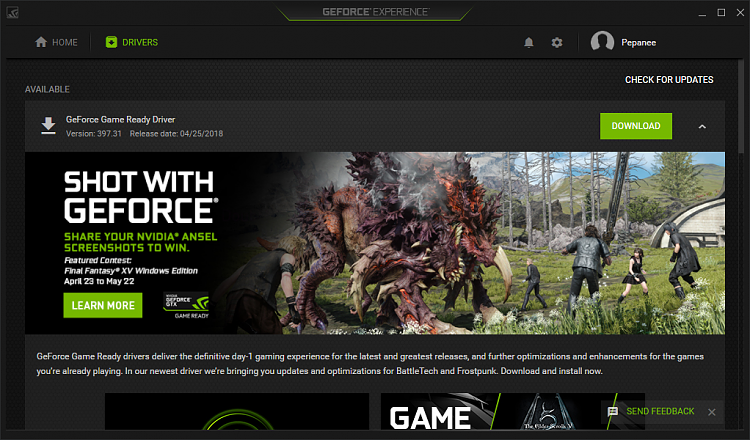750x440 pixels.
Task: Click the Pepanee profile avatar
Action: [x=602, y=42]
